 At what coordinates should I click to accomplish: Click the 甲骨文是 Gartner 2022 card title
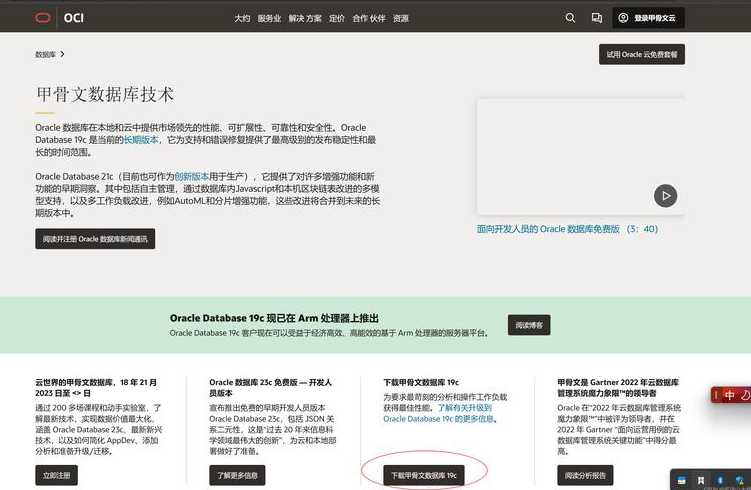pyautogui.click(x=618, y=387)
